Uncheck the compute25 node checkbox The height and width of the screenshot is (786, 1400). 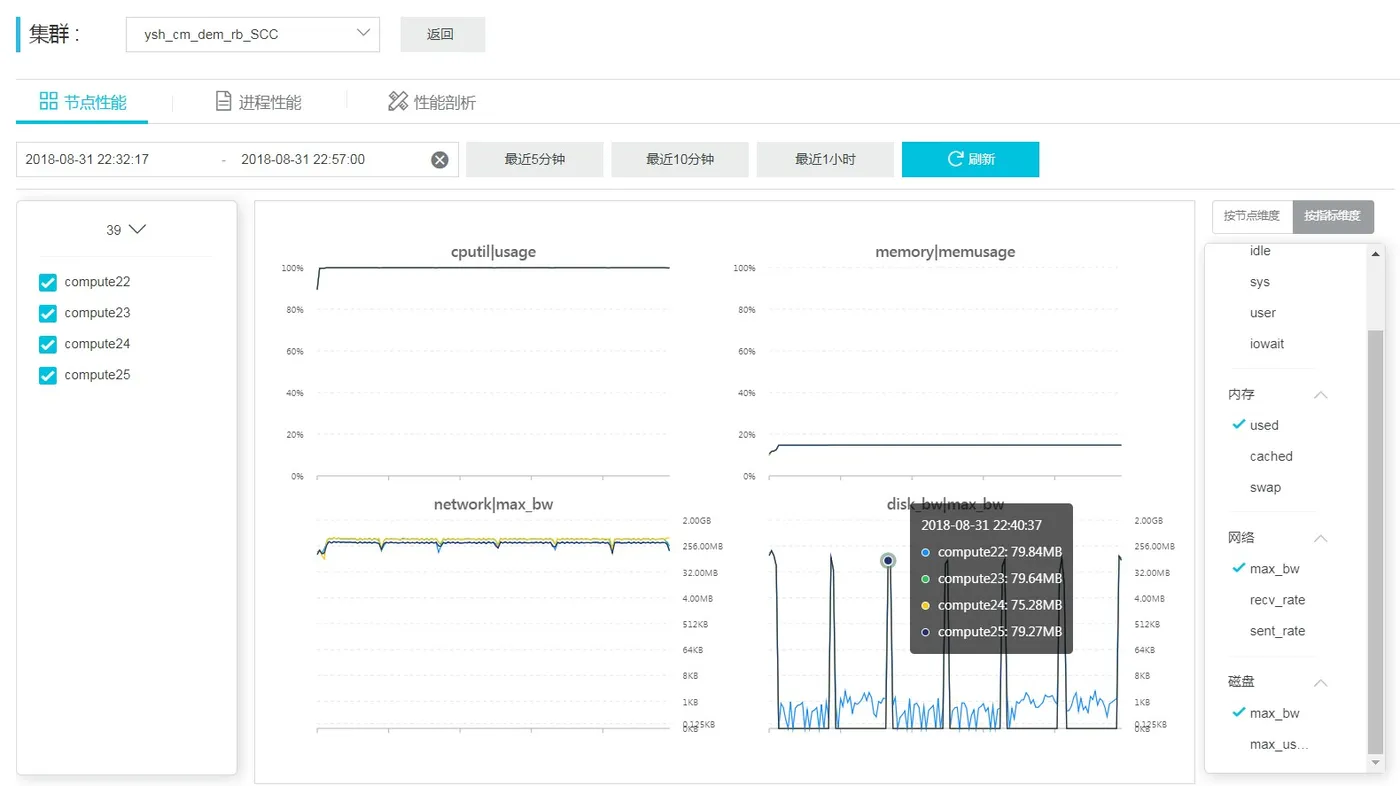pos(47,375)
